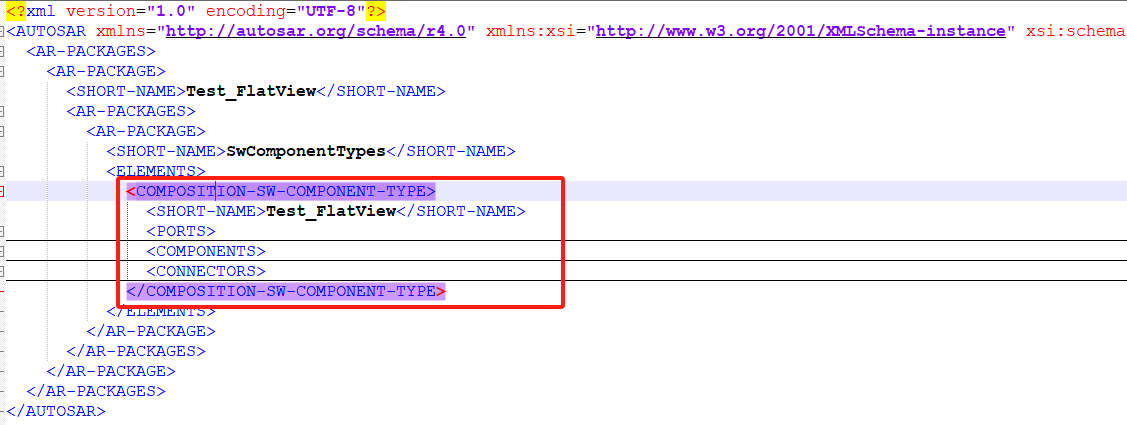This screenshot has width=1127, height=425.
Task: Click the nested opening AR-PACKAGES tag
Action: pos(131,111)
